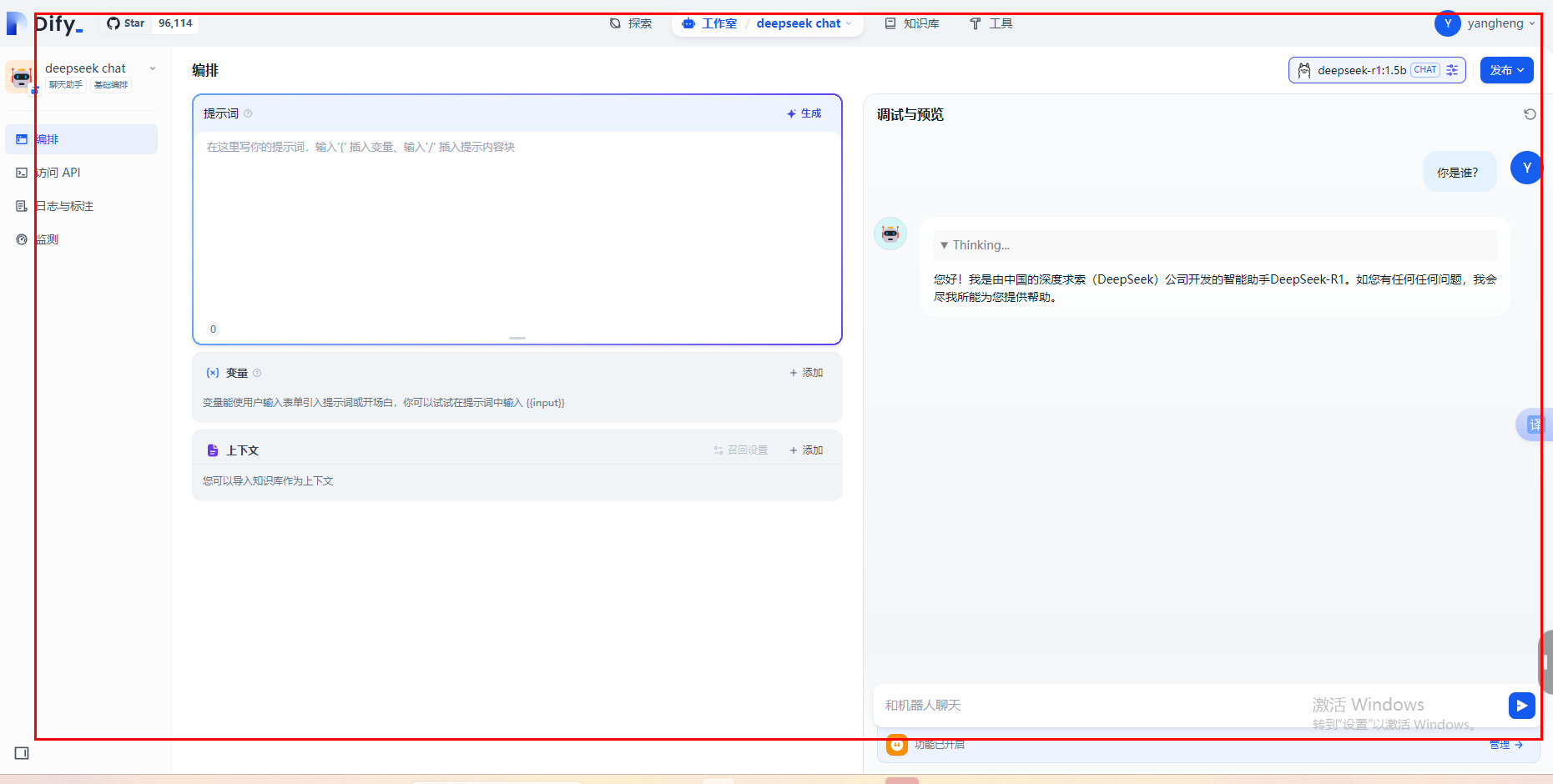Viewport: 1553px width, 784px height.
Task: Send the chat message with the arrow button
Action: pos(1522,706)
